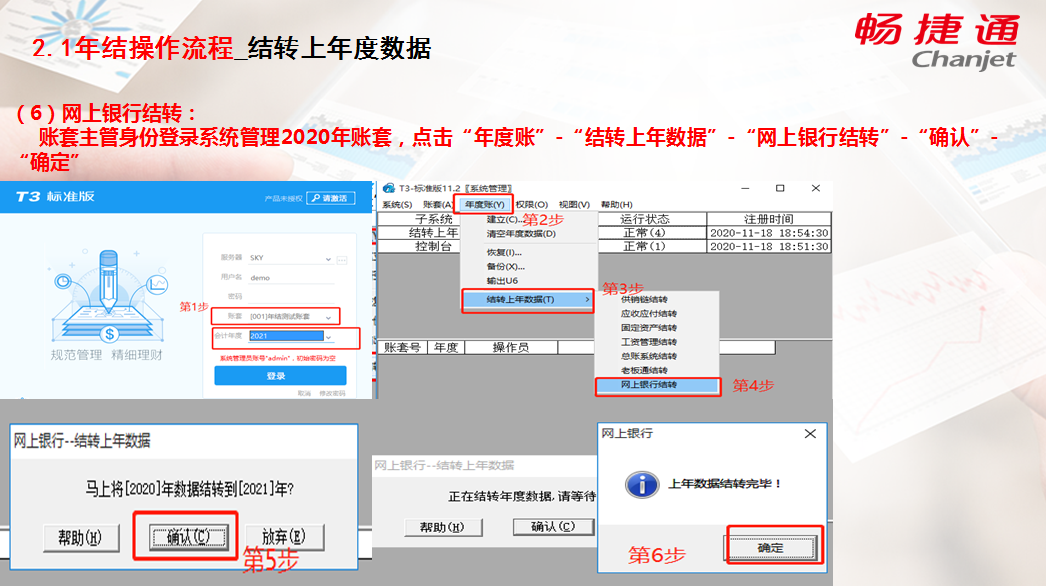Click the 2020-11-18 18:51:30 timestamp cell
Image resolution: width=1046 pixels, height=586 pixels.
tap(768, 246)
